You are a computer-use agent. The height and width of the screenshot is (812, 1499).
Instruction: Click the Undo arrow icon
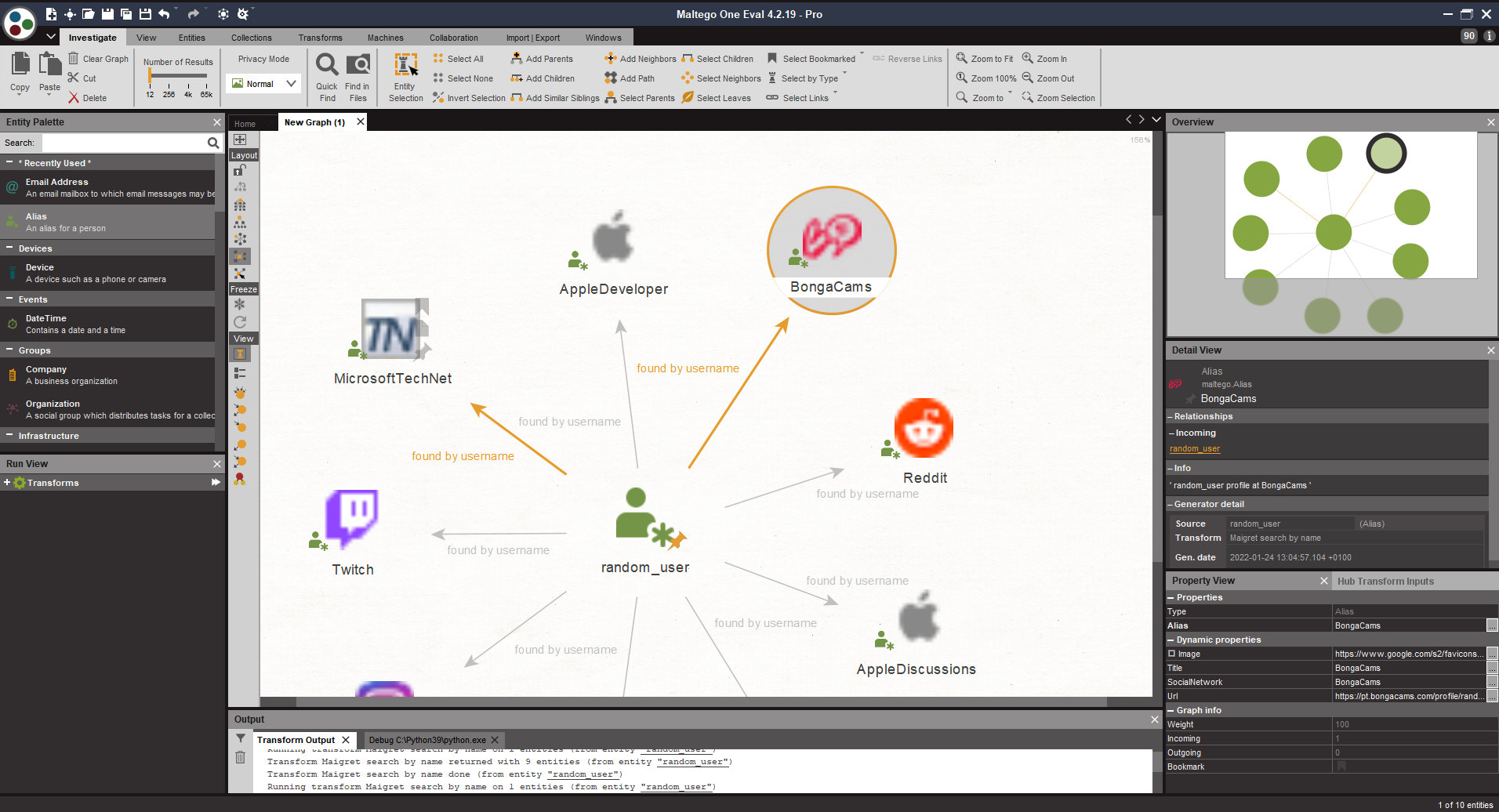(x=164, y=14)
